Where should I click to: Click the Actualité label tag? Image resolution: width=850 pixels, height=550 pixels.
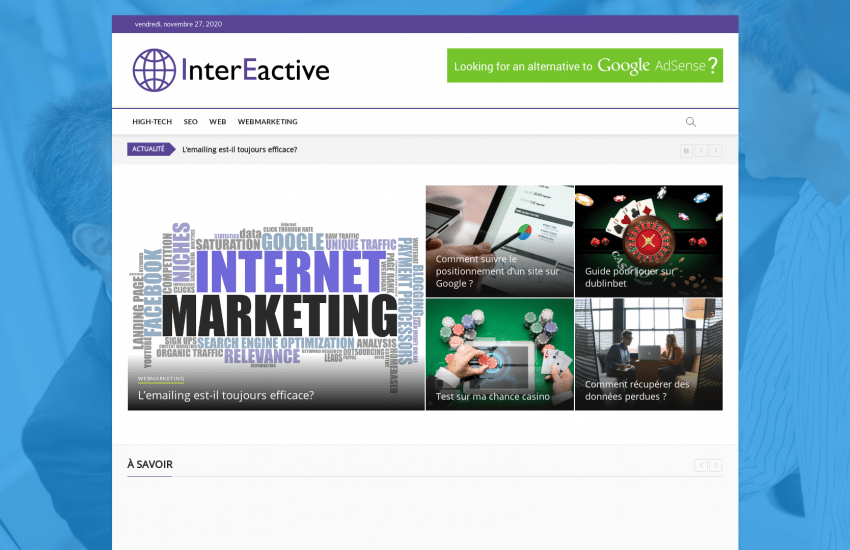pos(151,149)
